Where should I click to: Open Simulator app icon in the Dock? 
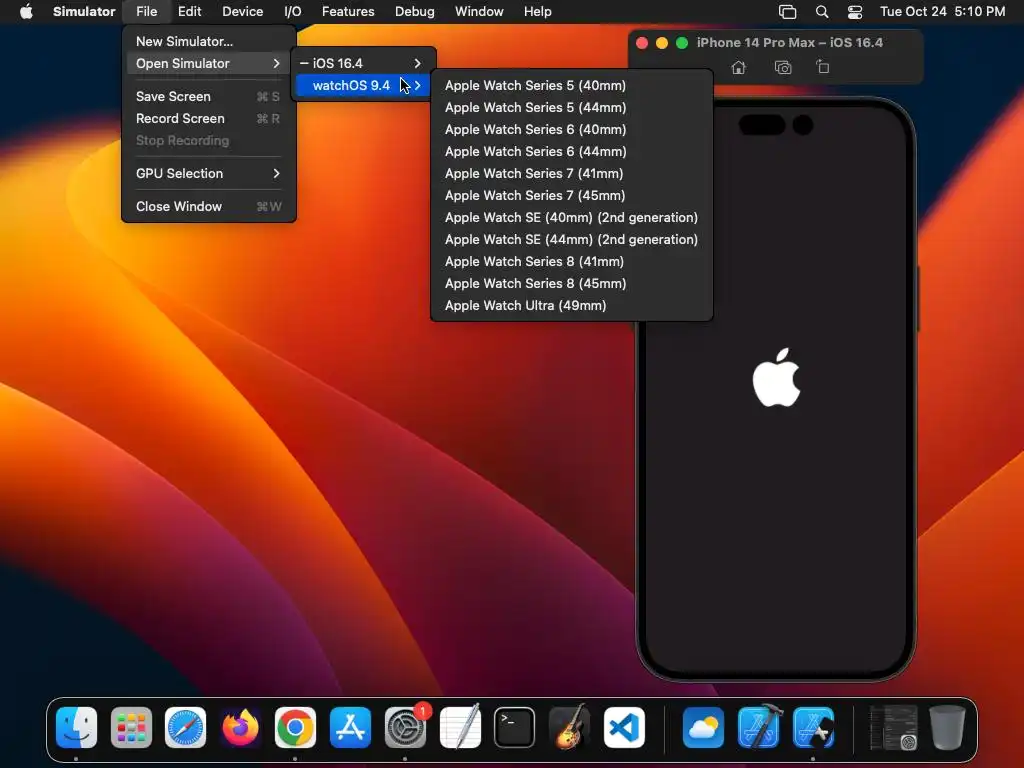tap(813, 727)
